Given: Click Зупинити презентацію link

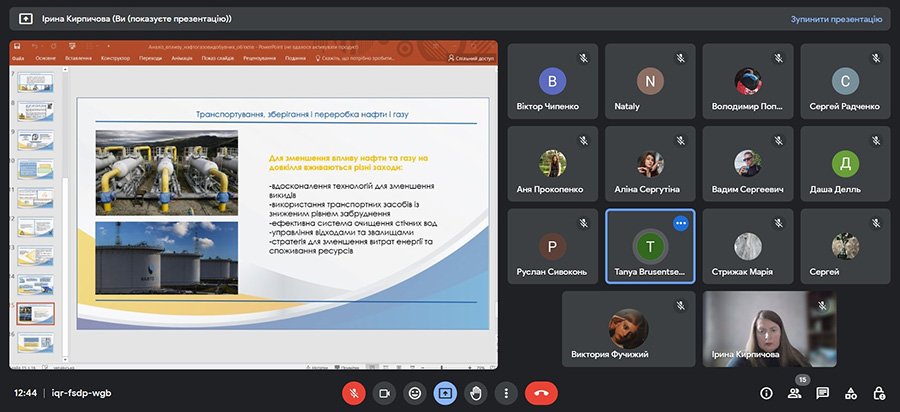Looking at the screenshot, I should 836,19.
